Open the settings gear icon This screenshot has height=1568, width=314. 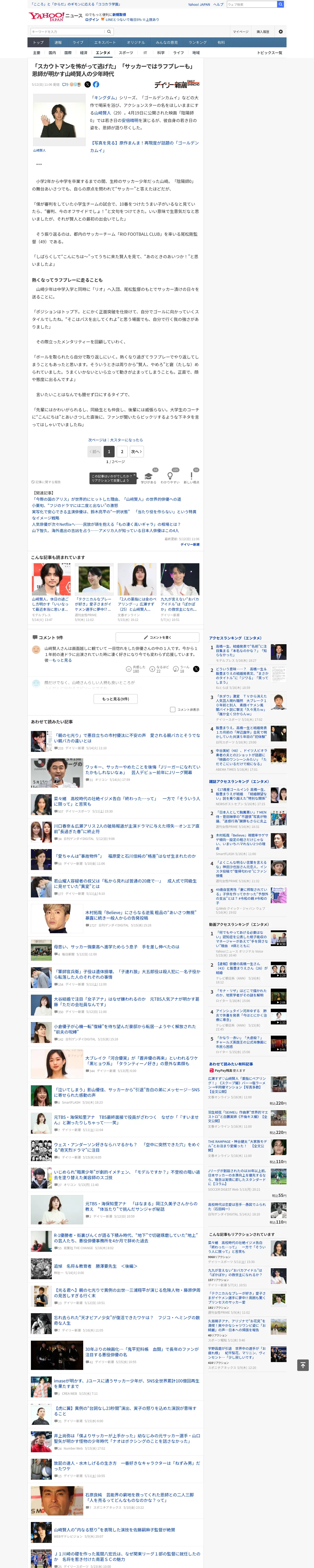(281, 32)
